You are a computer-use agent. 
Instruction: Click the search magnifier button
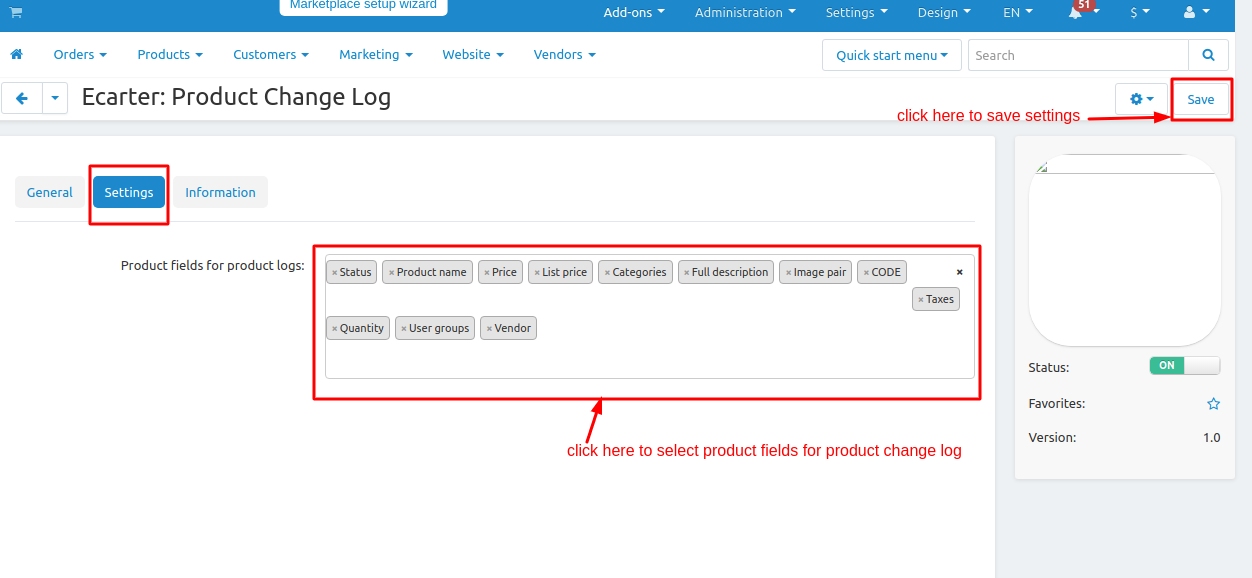point(1209,55)
